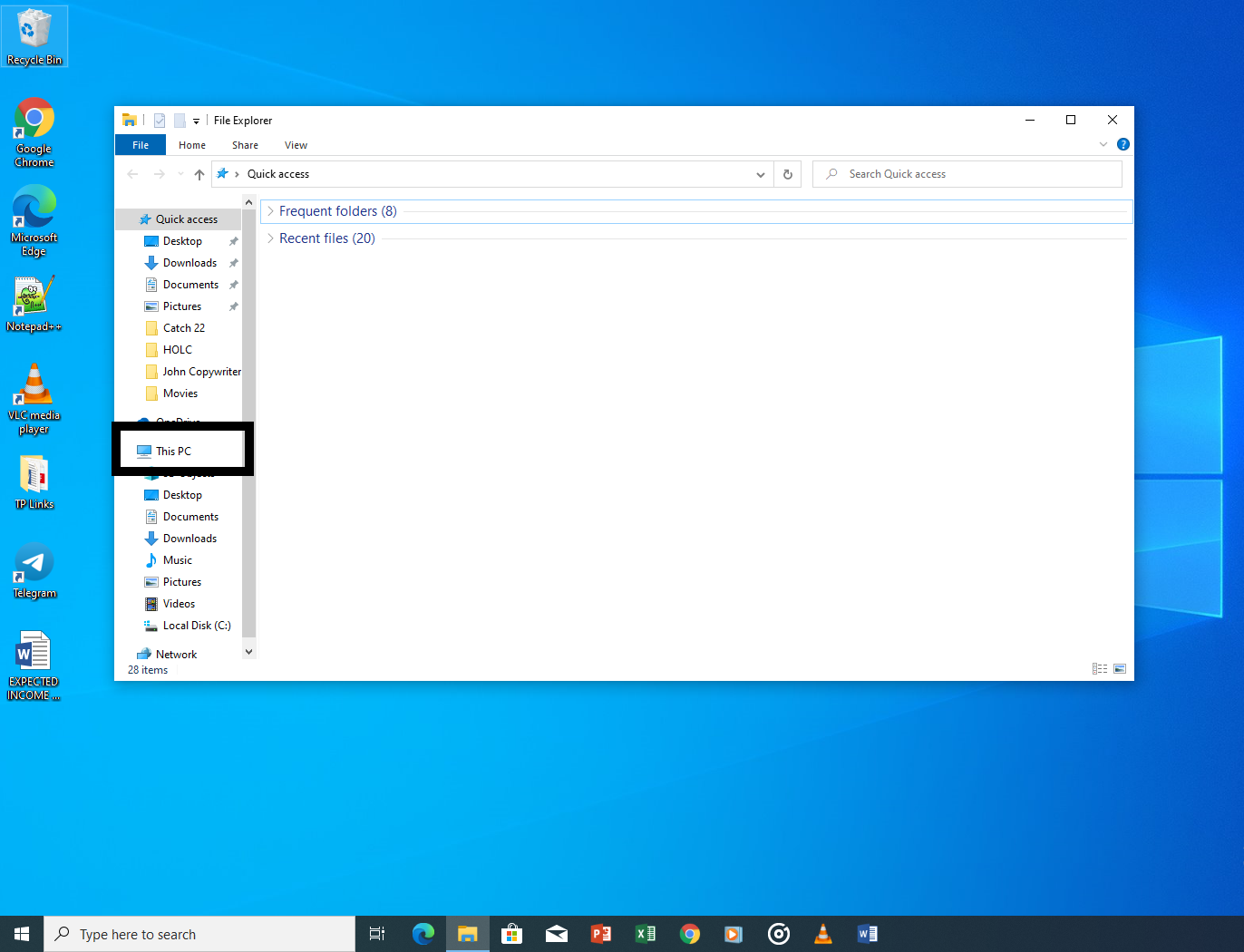Viewport: 1244px width, 952px height.
Task: Click the File Explorer taskbar button
Action: [x=468, y=934]
